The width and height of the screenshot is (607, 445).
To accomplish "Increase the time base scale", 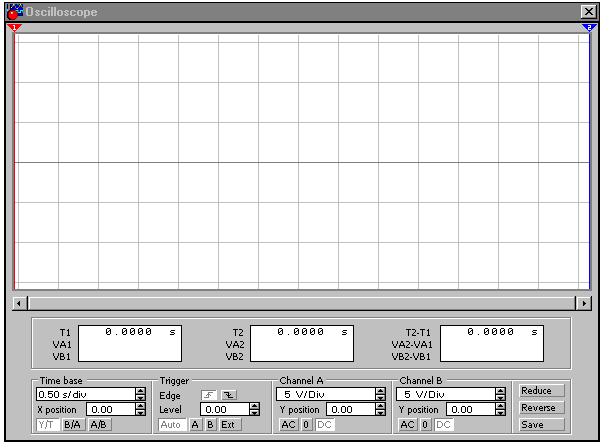I will (x=141, y=391).
